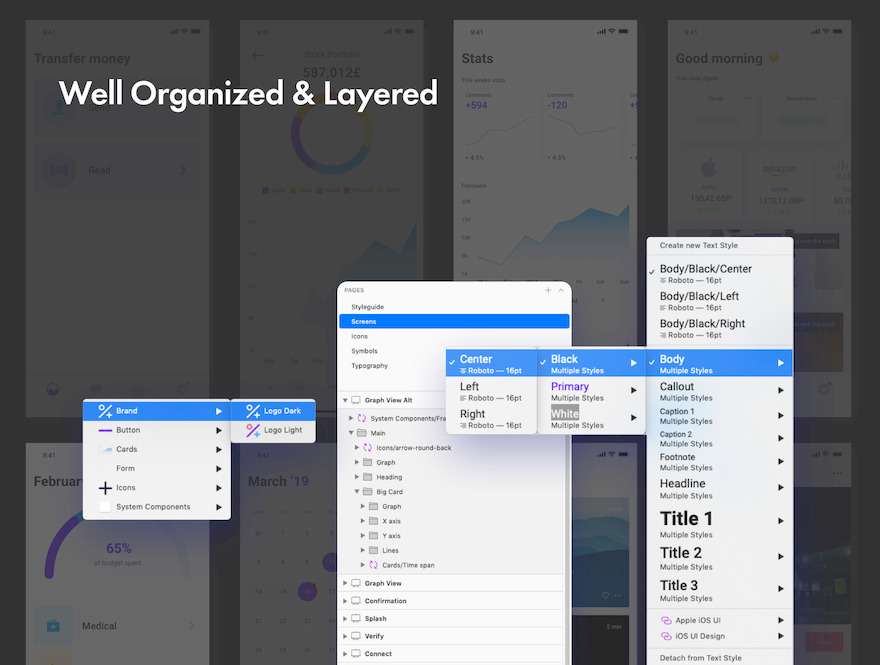This screenshot has height=665, width=880.
Task: Expand the Heading group
Action: [357, 477]
